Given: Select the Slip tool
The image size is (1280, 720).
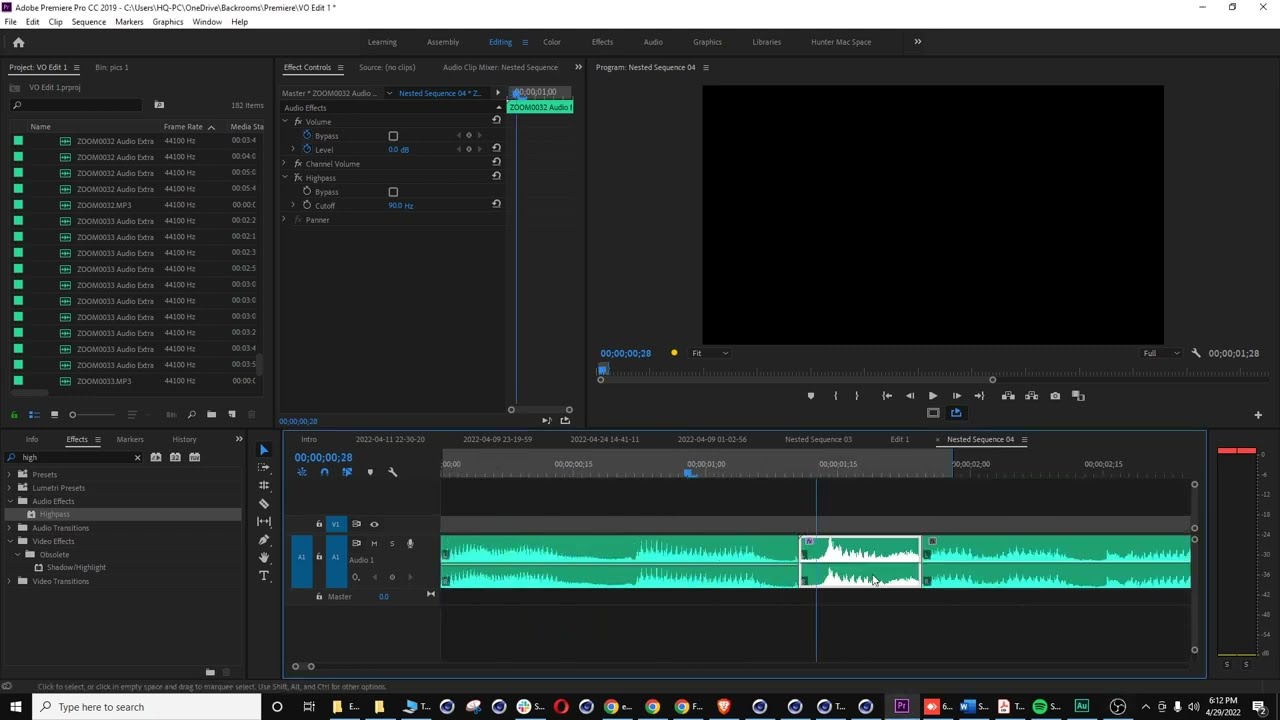Looking at the screenshot, I should coord(264,522).
